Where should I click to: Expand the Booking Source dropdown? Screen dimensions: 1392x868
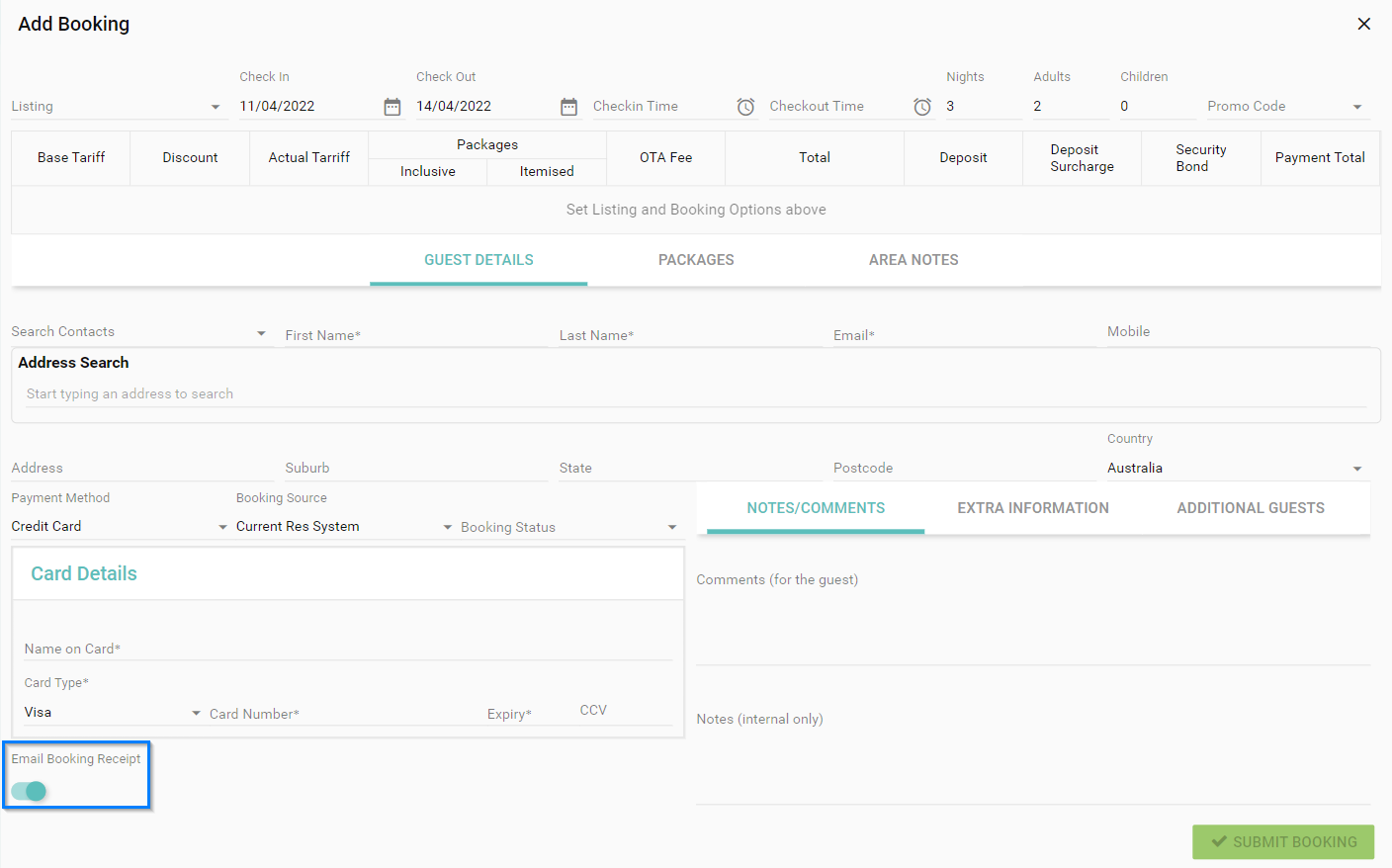(447, 526)
